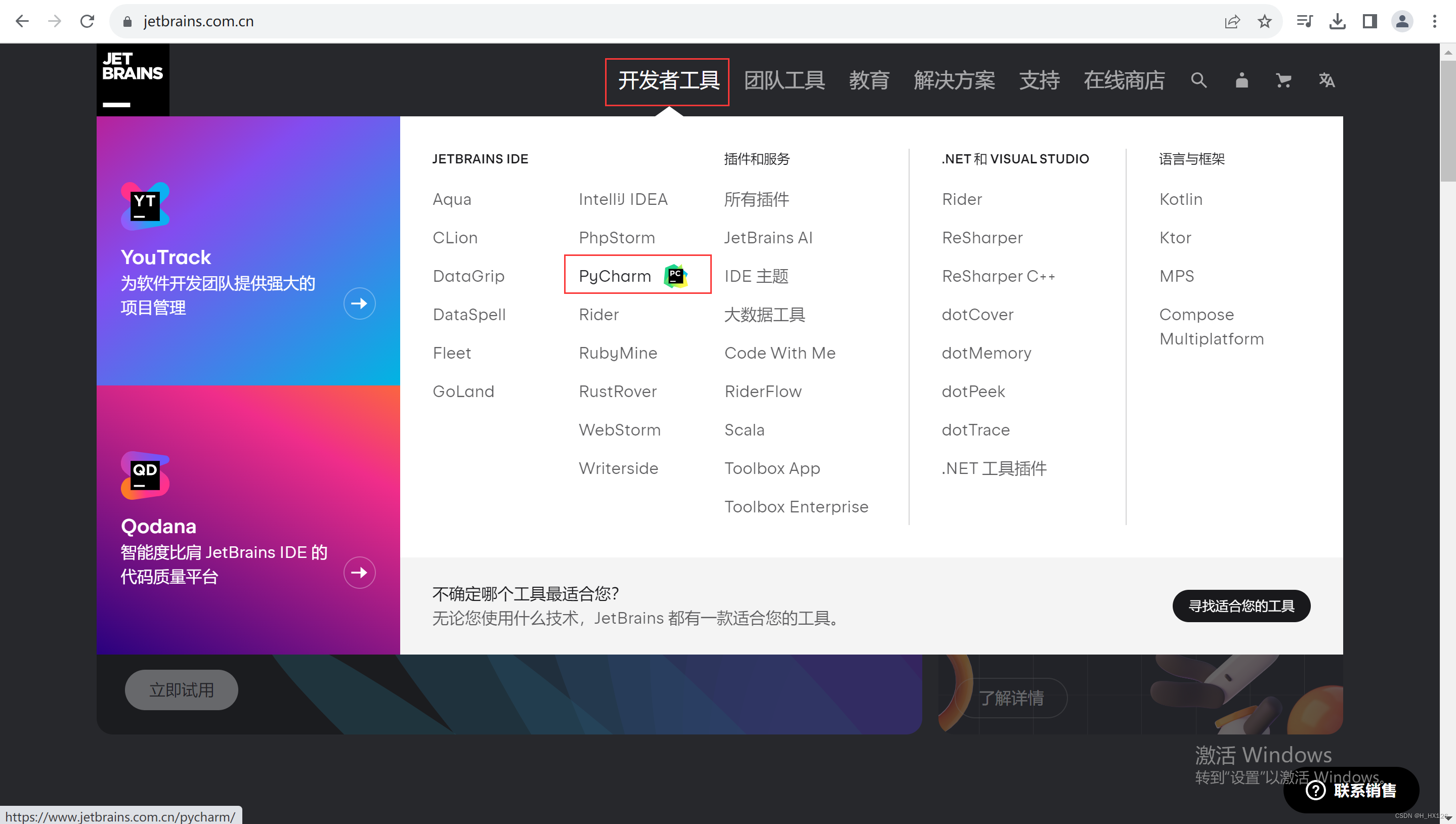The image size is (1456, 824).
Task: Click the YouTrack arrow circle icon
Action: pyautogui.click(x=359, y=303)
